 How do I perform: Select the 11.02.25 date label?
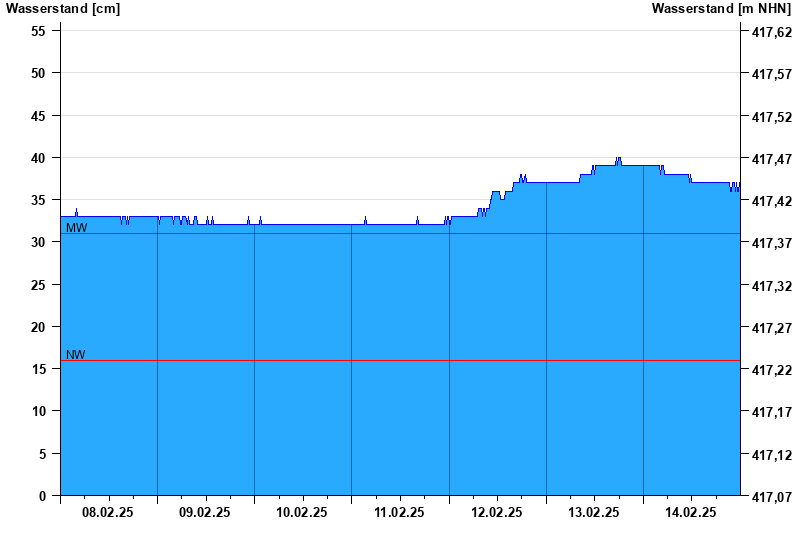[399, 512]
